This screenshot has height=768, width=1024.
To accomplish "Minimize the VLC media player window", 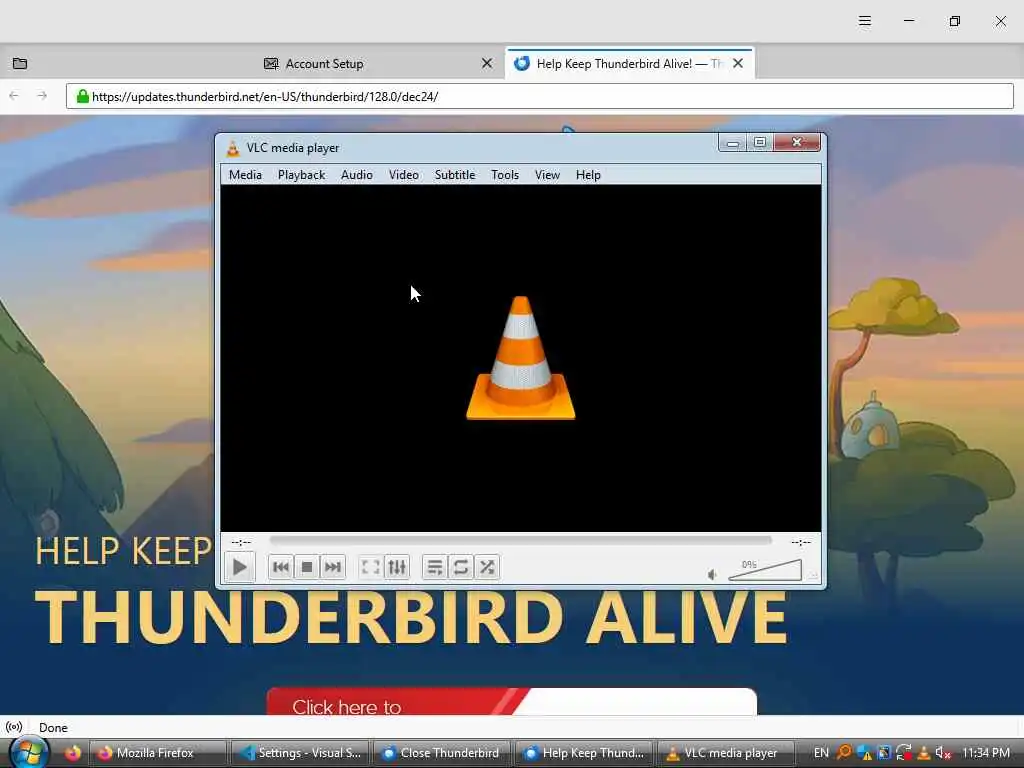I will pyautogui.click(x=733, y=142).
